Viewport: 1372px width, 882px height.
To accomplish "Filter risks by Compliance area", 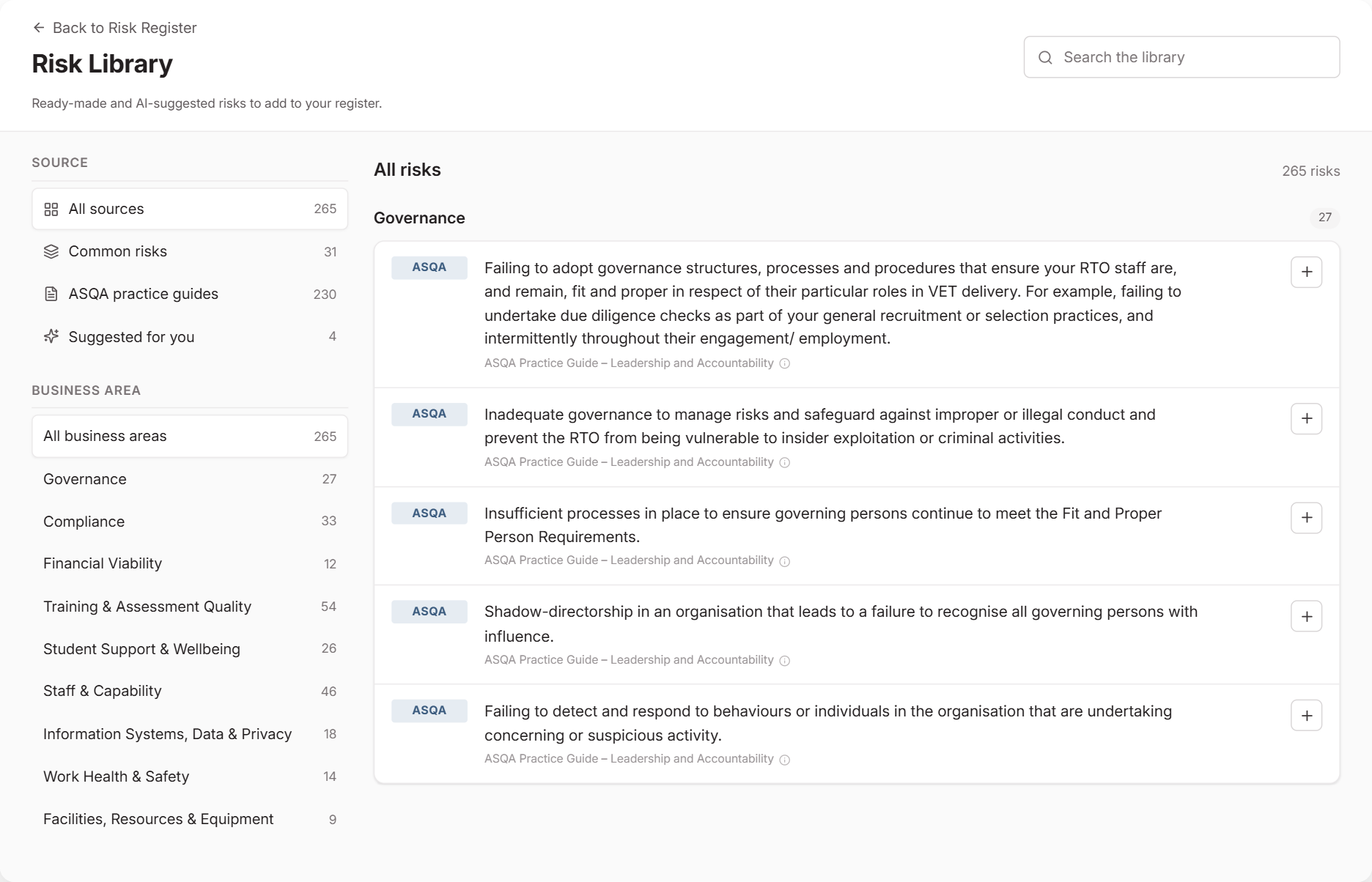I will tap(190, 522).
